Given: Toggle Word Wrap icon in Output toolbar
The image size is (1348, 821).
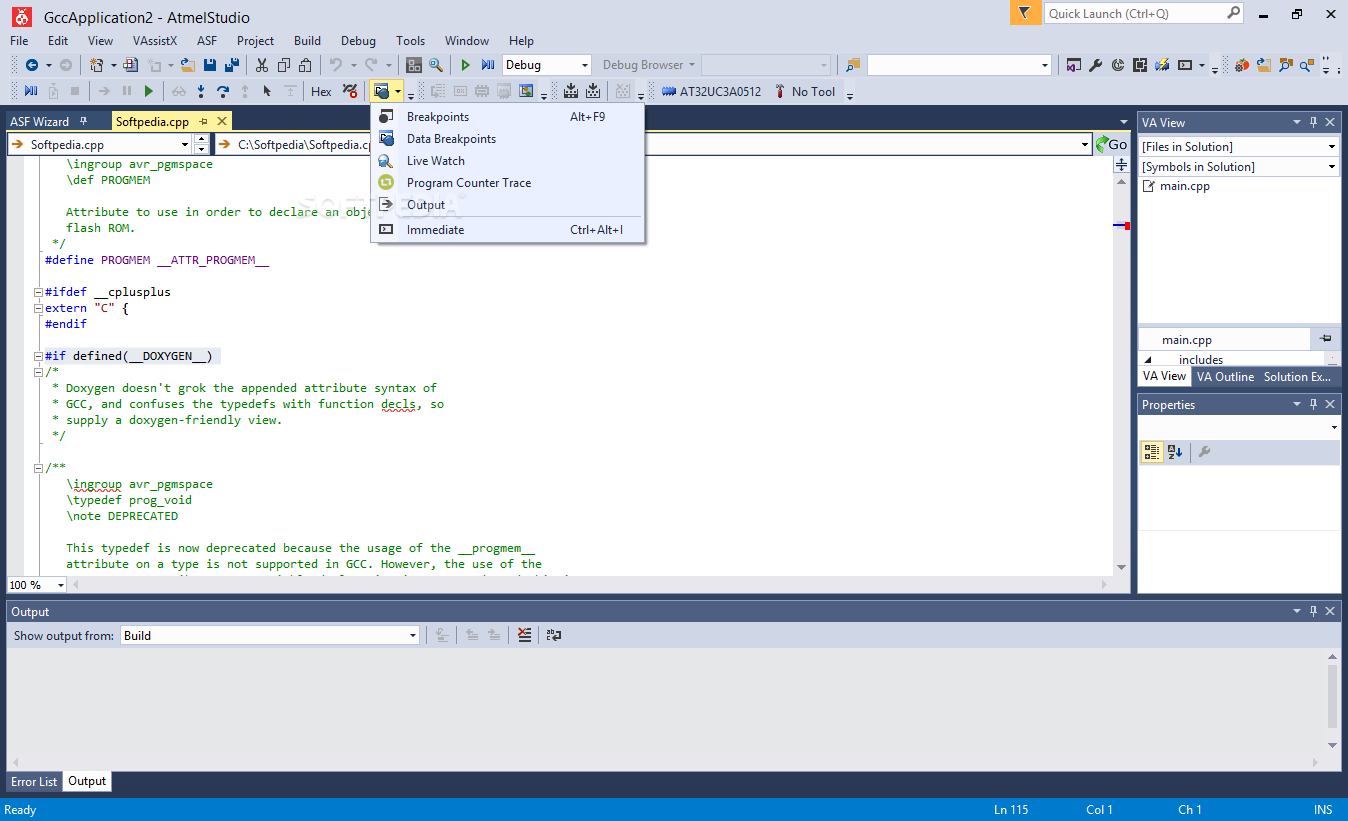Looking at the screenshot, I should pyautogui.click(x=554, y=635).
